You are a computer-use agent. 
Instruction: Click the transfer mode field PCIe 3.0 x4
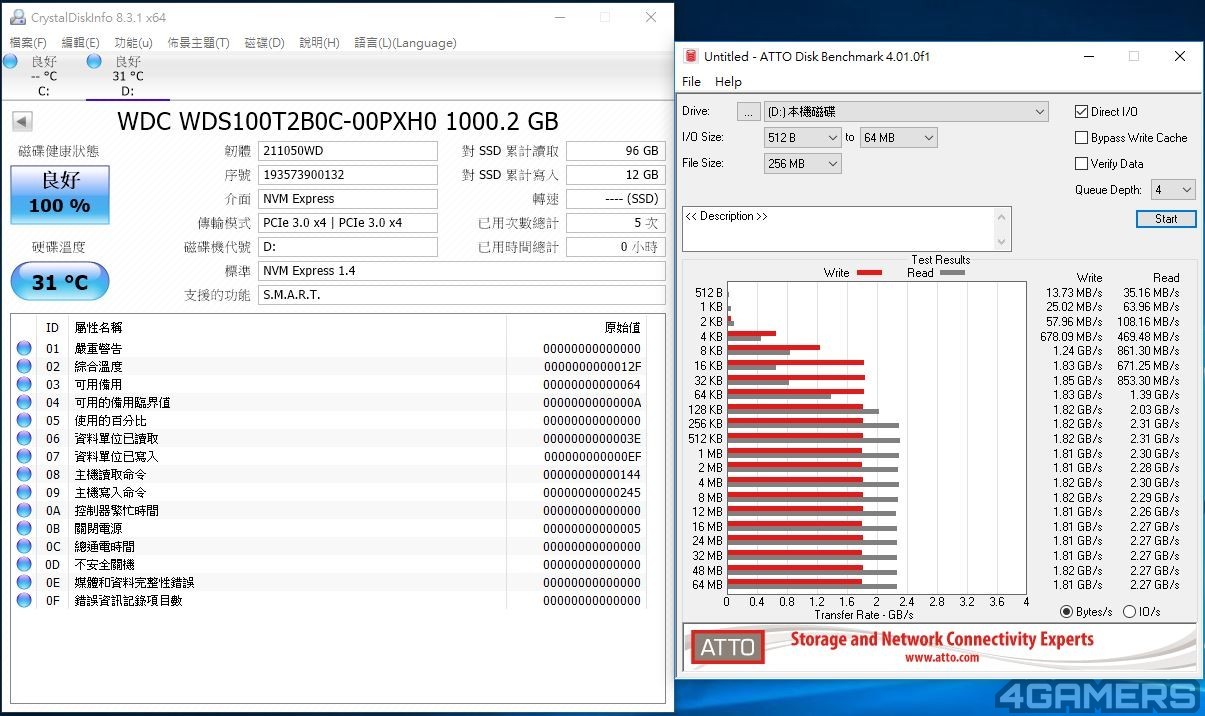[348, 223]
